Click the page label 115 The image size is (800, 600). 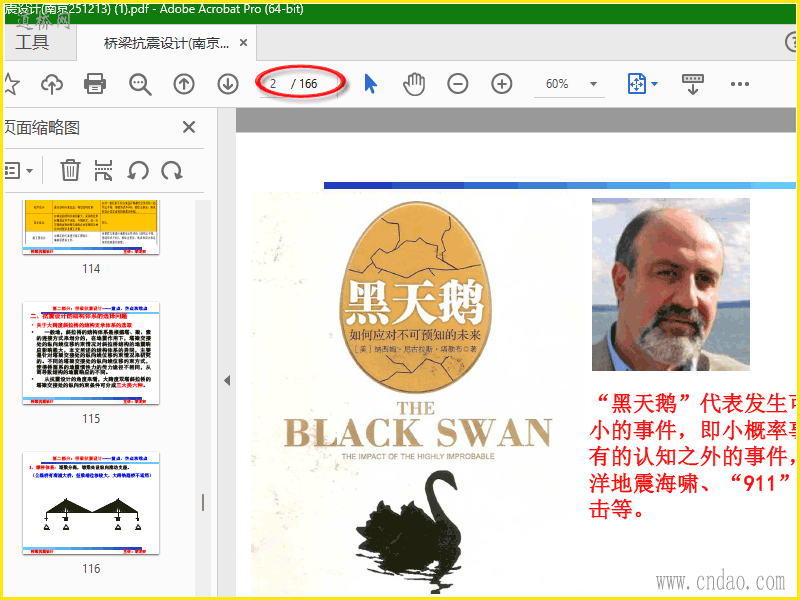91,419
